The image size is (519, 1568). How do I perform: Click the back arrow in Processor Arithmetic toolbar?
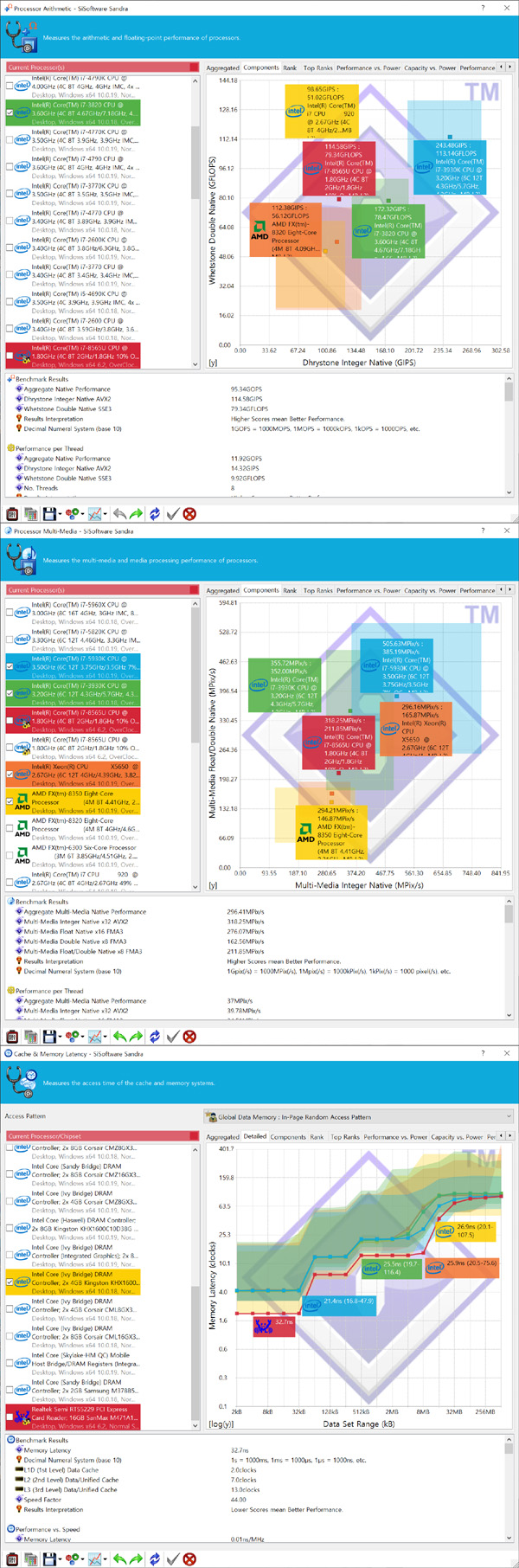119,514
